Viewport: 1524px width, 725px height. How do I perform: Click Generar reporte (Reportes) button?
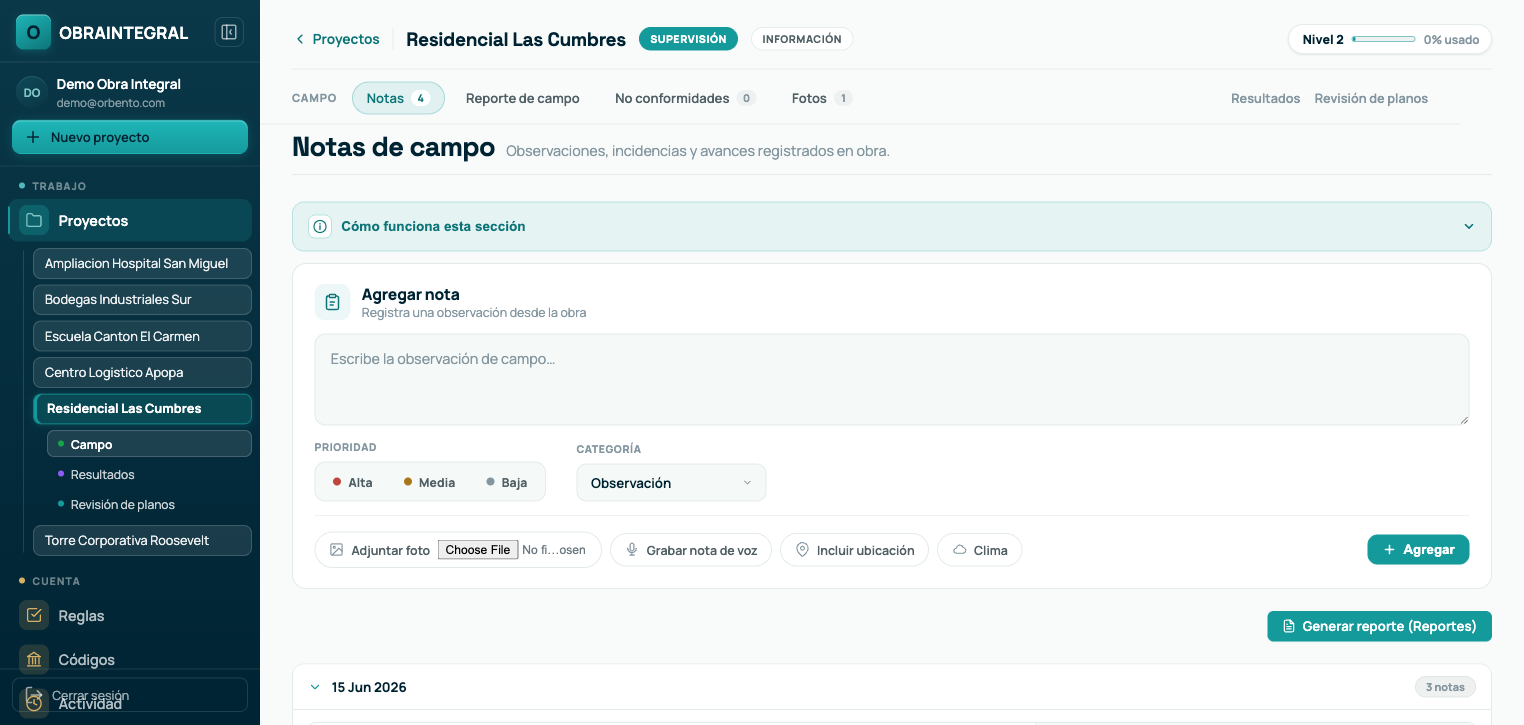(x=1379, y=626)
